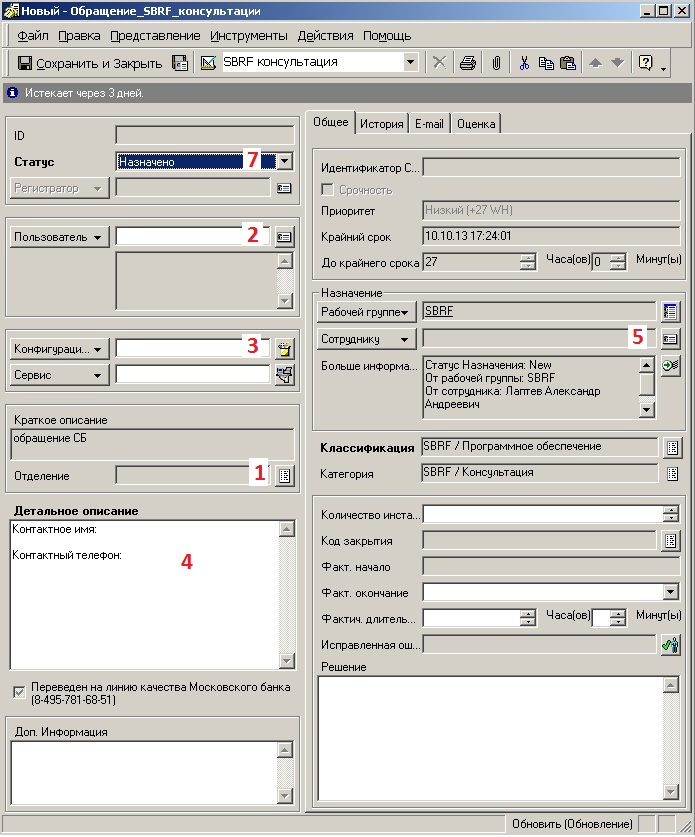Click the down arrow next record icon
The image size is (695, 837).
617,63
